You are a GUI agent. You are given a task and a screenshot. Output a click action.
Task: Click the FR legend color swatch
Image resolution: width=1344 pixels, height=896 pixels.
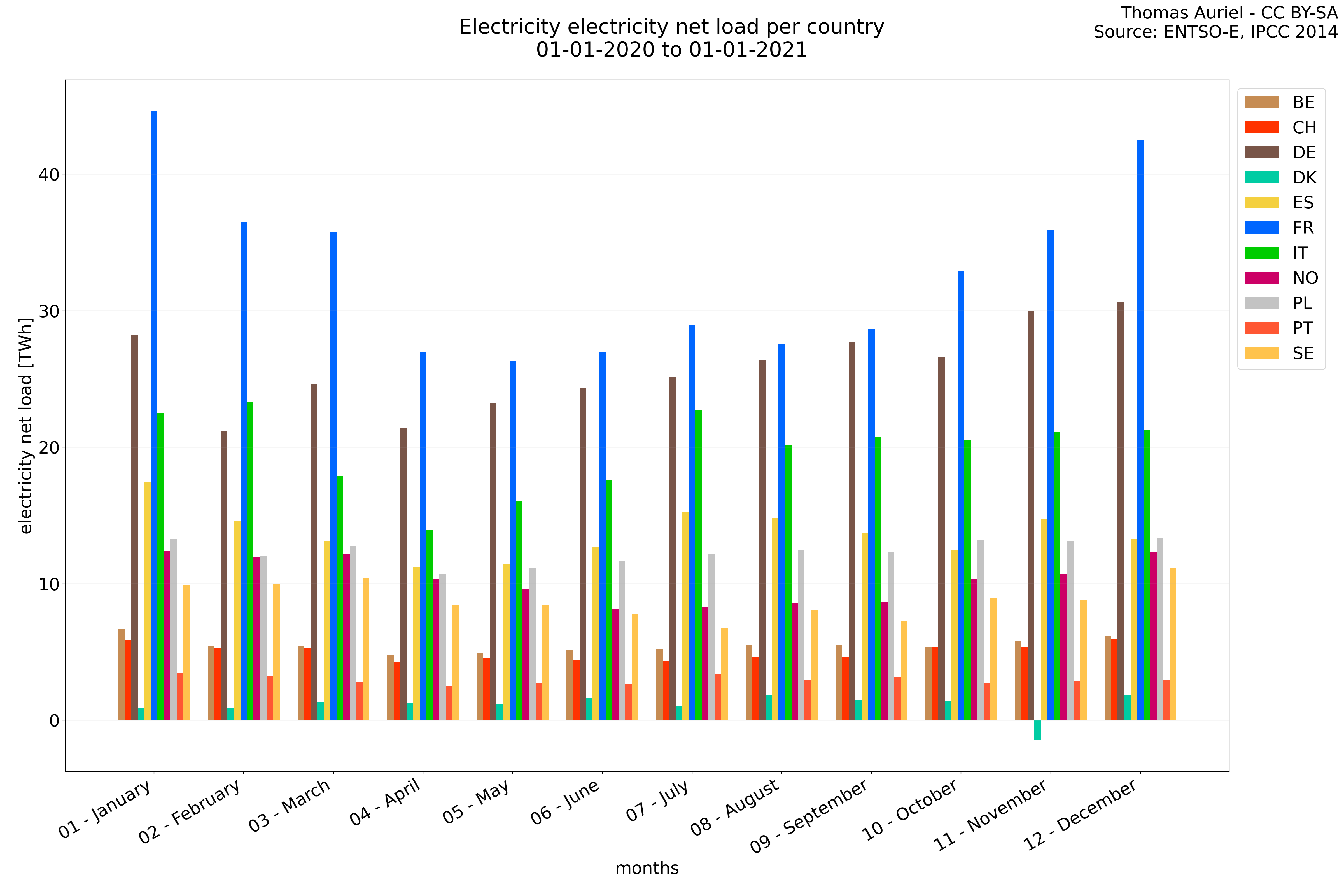point(1261,227)
